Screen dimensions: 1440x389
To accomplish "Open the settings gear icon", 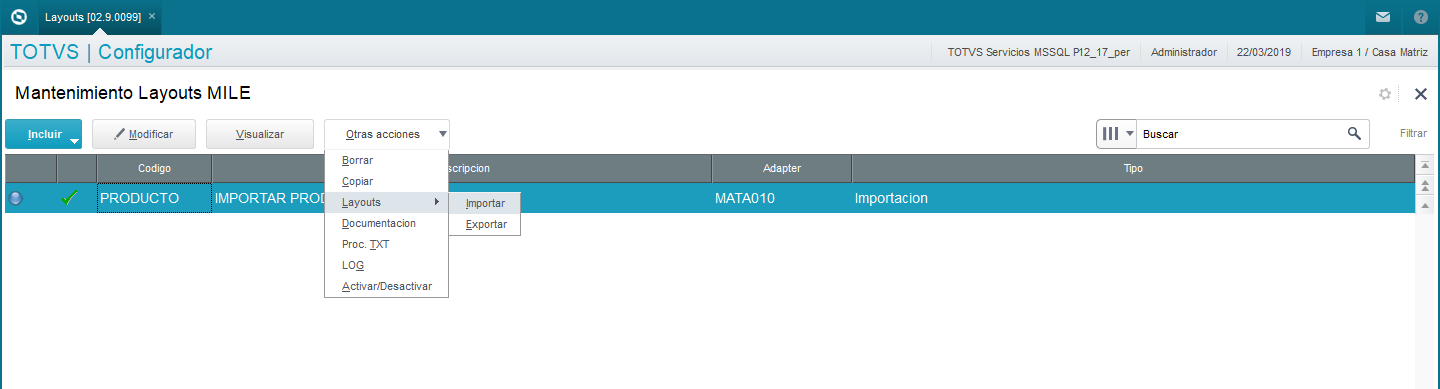I will (x=1385, y=94).
